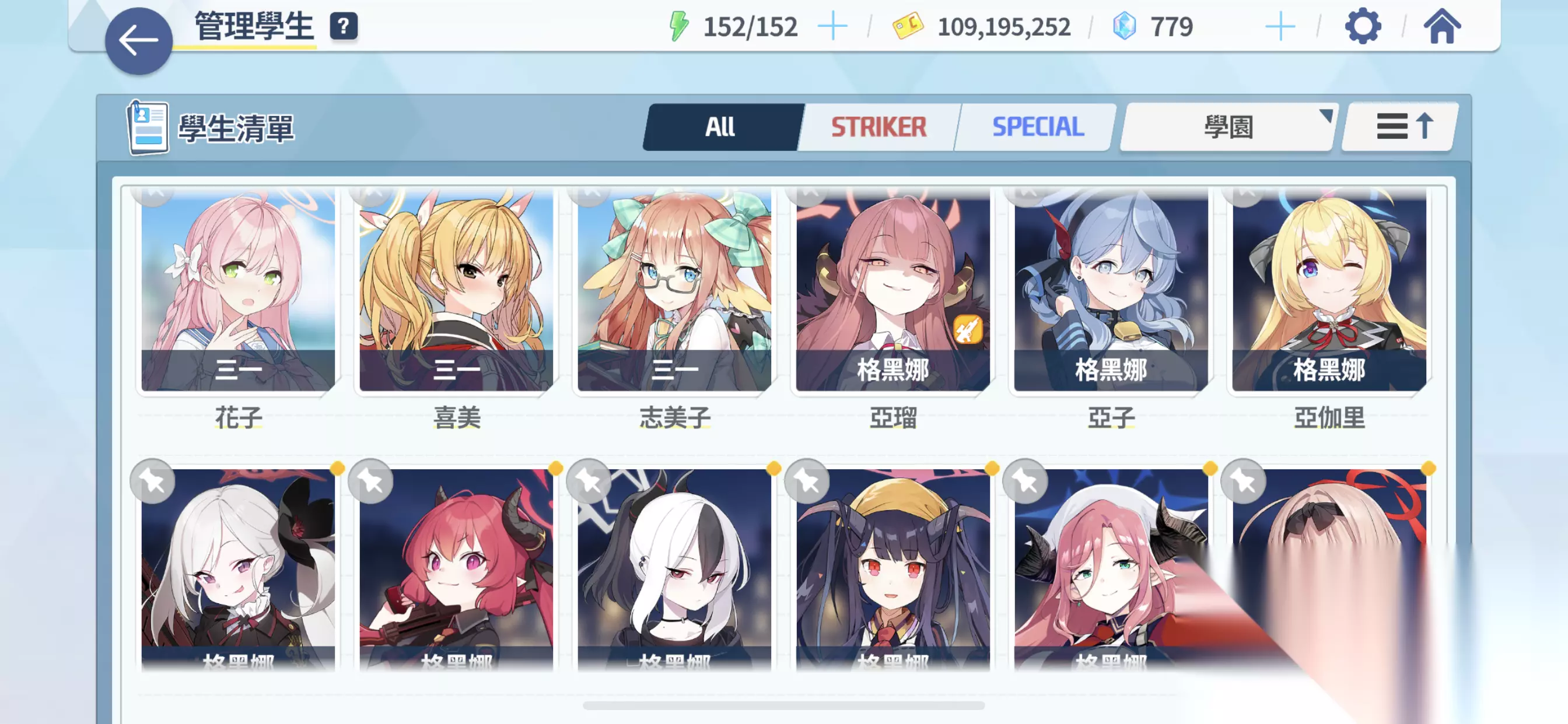Expand dropdown arrow corner on 學園
Viewport: 1568px width, 724px height.
(x=1325, y=114)
